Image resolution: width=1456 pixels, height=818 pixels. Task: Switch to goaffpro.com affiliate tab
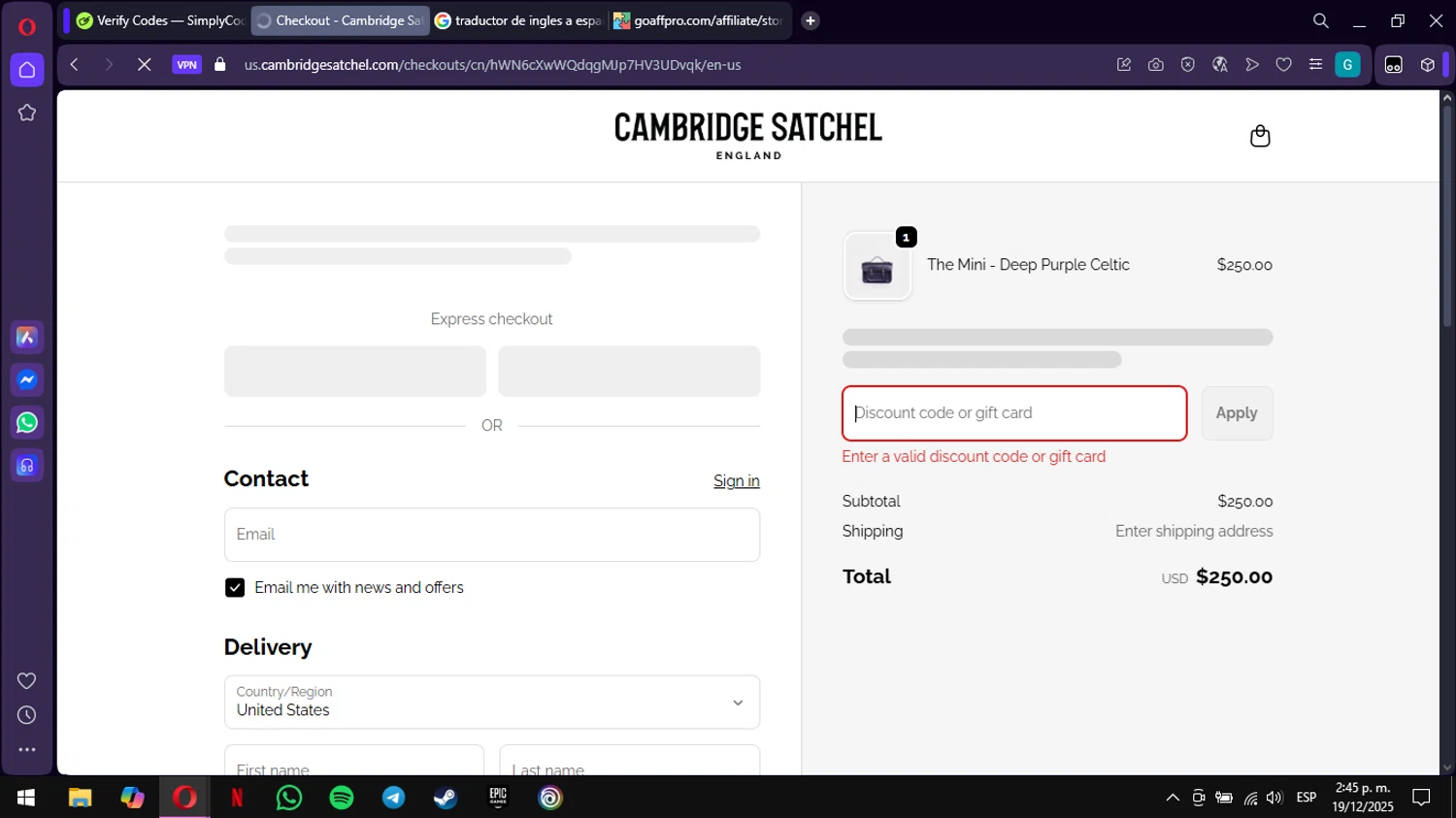[x=699, y=20]
